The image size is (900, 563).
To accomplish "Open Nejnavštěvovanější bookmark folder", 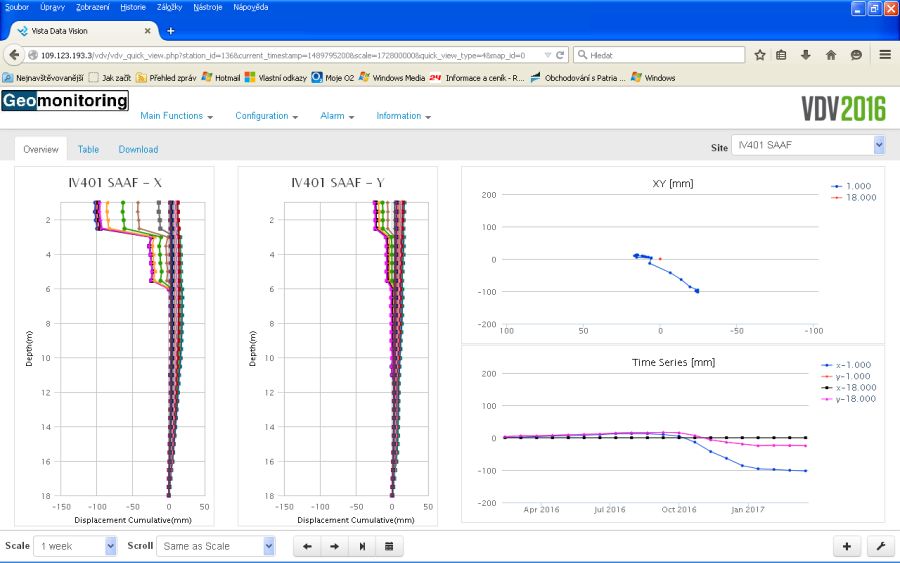I will 43,77.
